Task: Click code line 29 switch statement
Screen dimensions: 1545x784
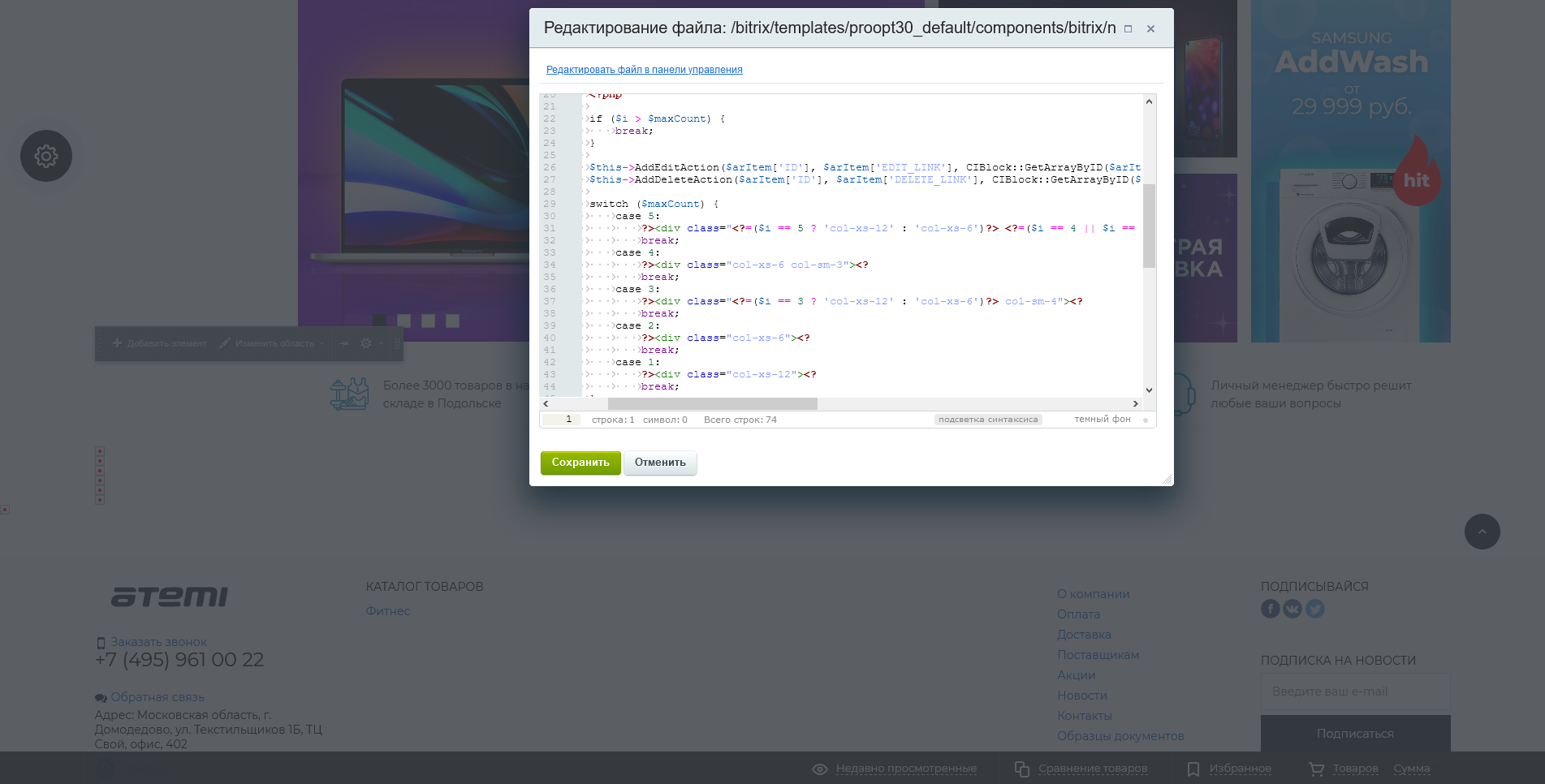Action: tap(654, 204)
